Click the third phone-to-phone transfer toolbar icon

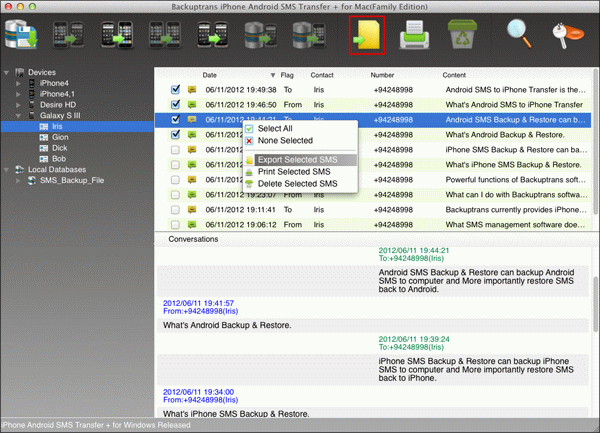click(x=165, y=35)
